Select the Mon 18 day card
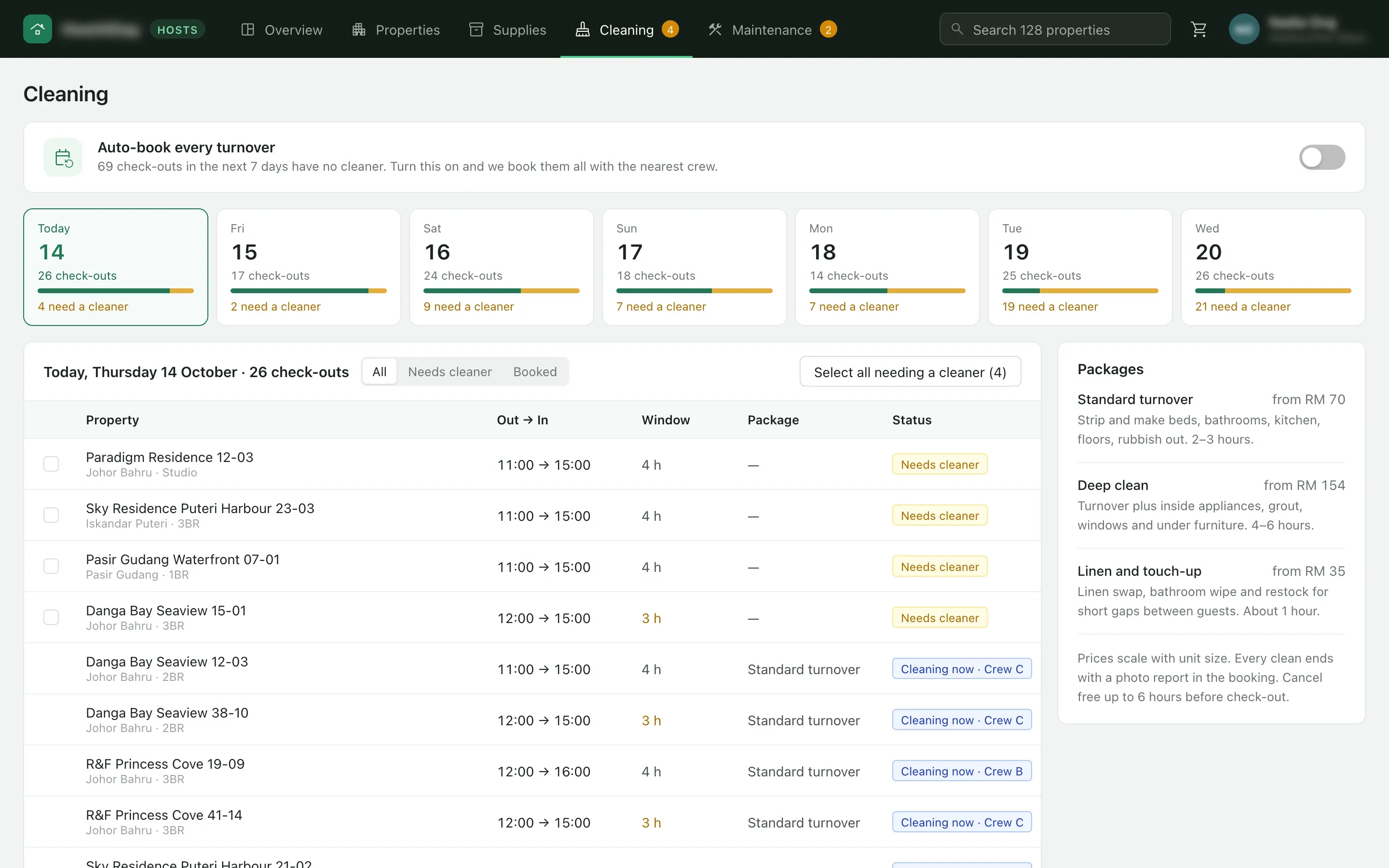The width and height of the screenshot is (1389, 868). (887, 267)
